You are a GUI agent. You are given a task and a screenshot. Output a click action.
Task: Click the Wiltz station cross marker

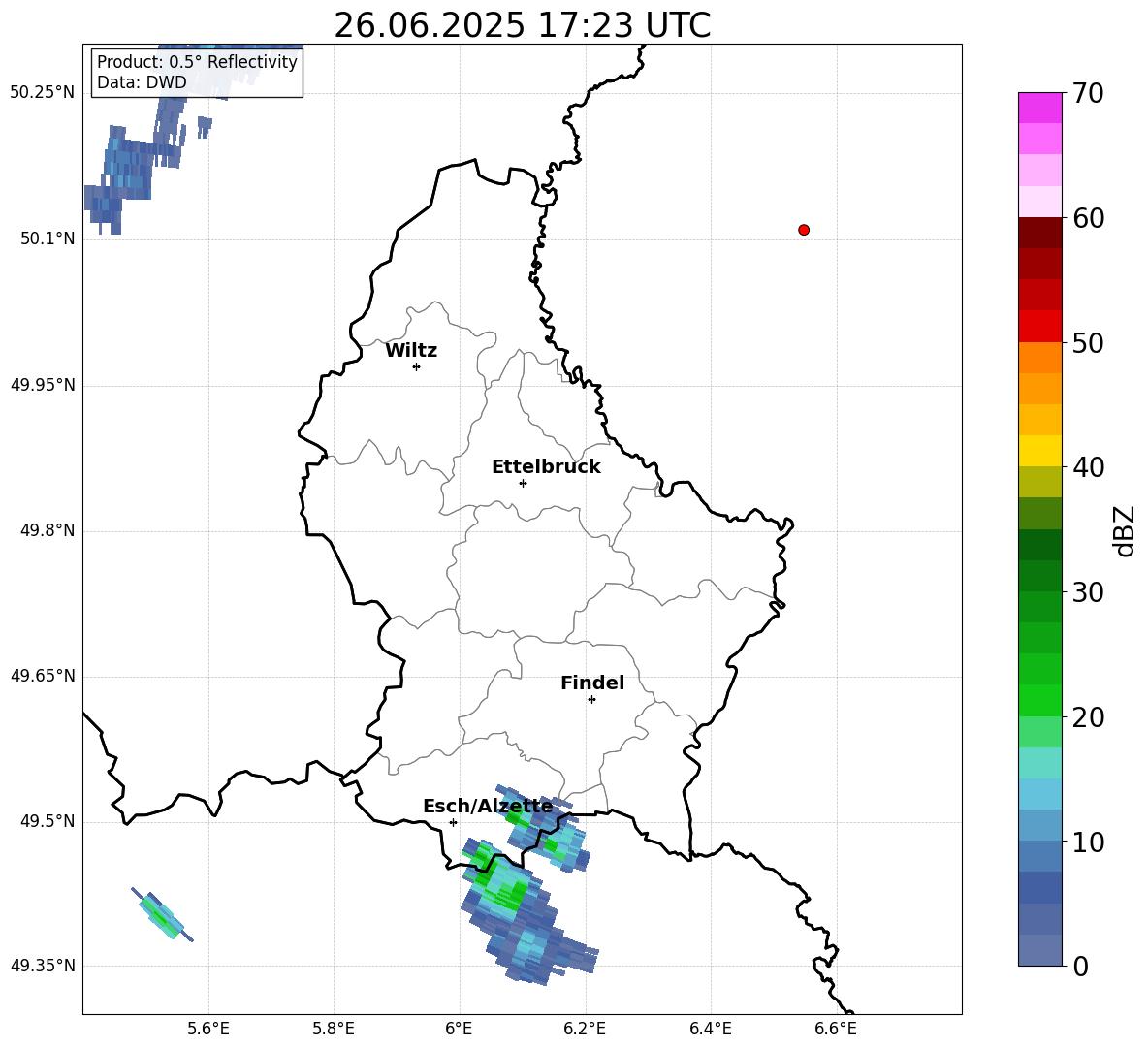(x=416, y=366)
